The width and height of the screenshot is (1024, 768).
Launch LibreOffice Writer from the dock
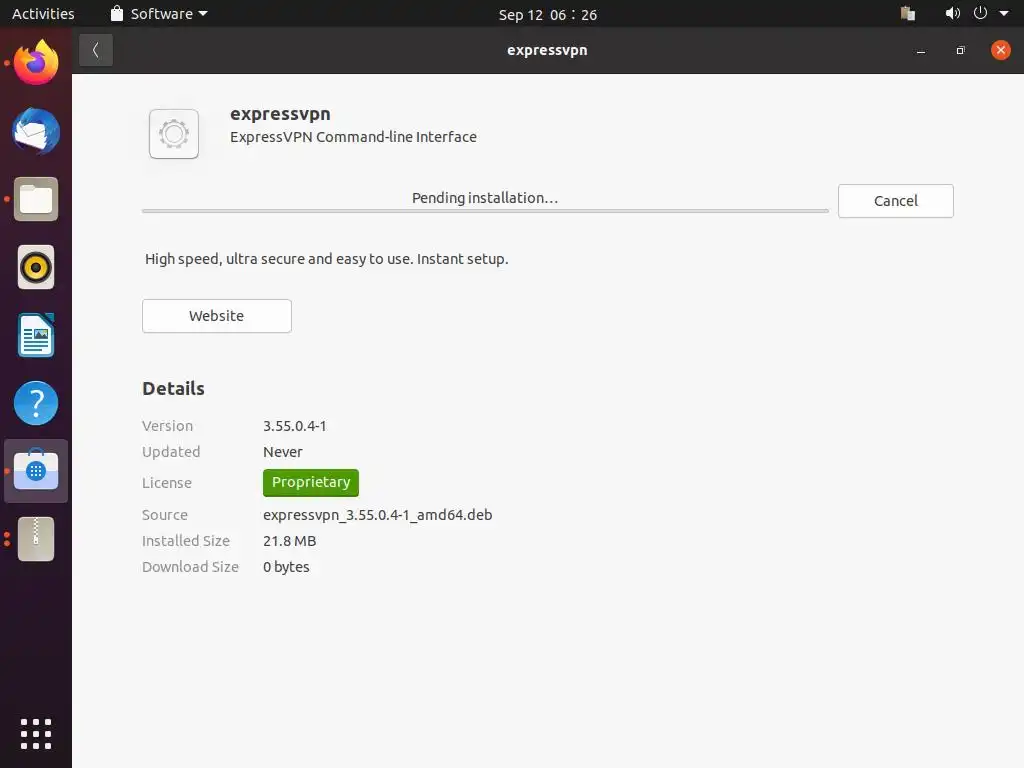click(36, 335)
